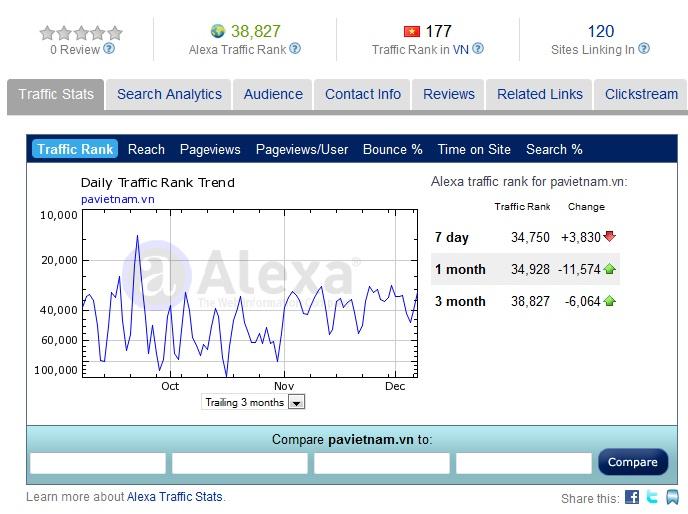
Task: Select the Bounce % chart option
Action: pyautogui.click(x=392, y=149)
